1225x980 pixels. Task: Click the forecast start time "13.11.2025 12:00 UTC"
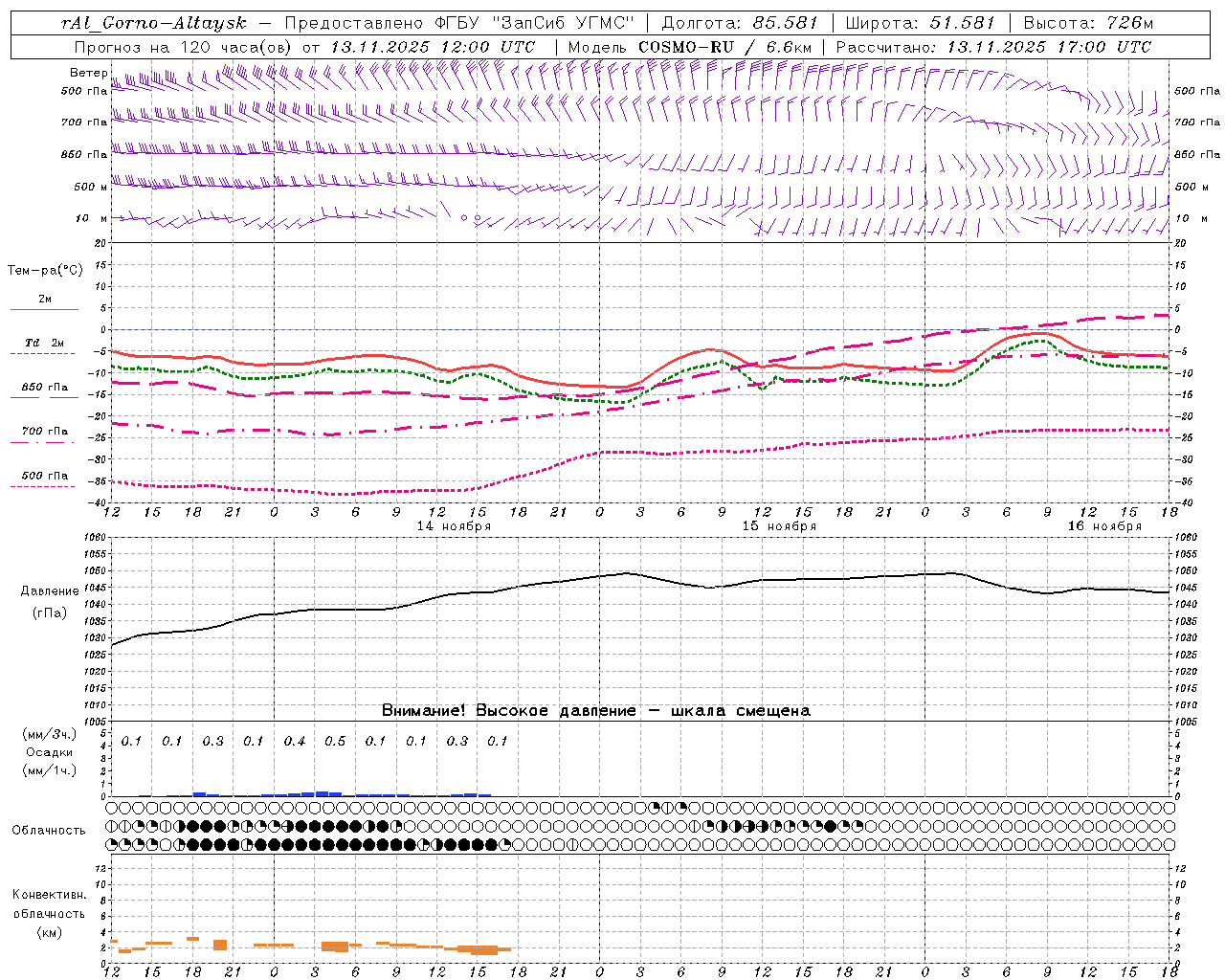click(x=433, y=46)
